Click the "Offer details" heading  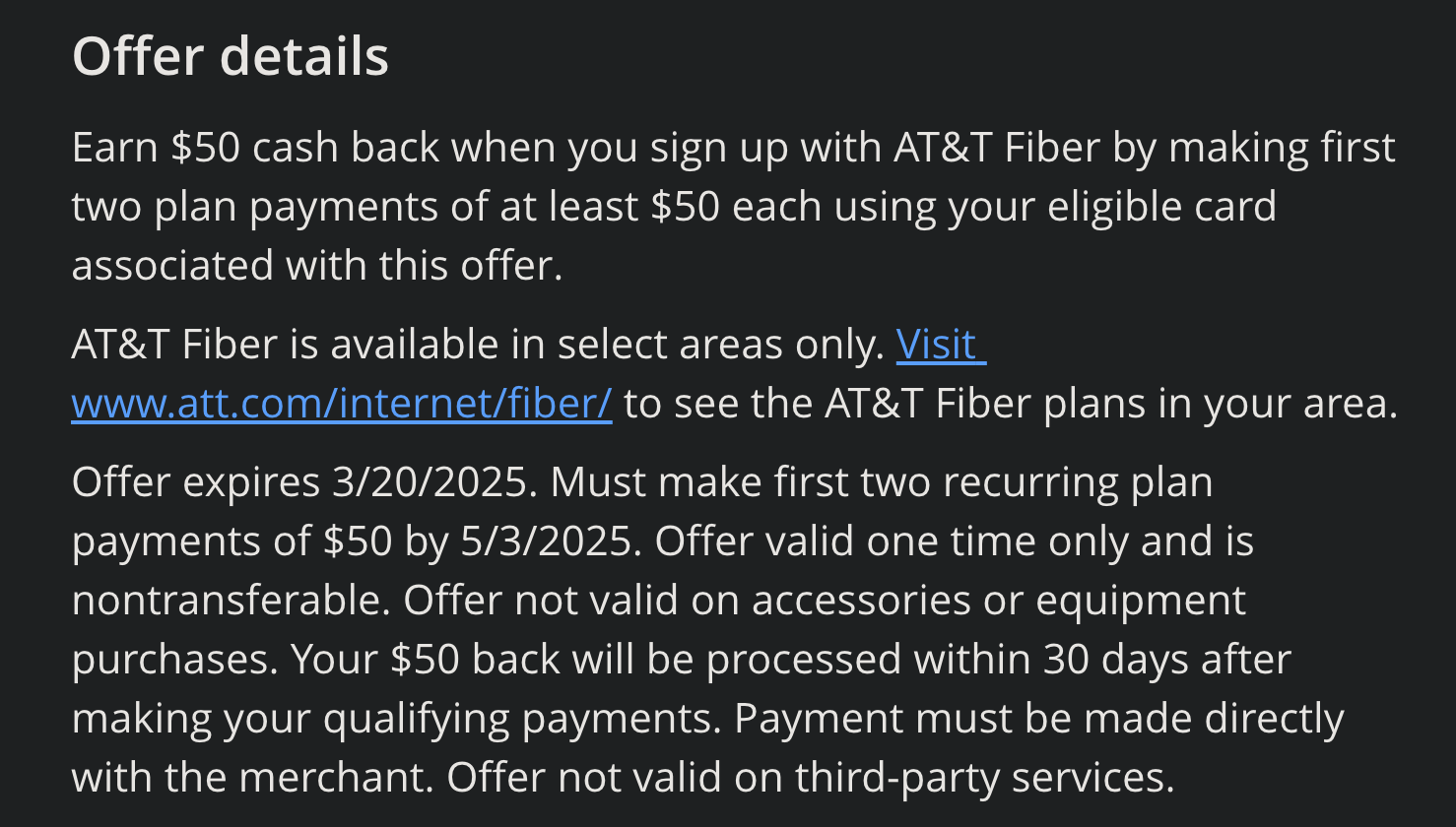[231, 56]
